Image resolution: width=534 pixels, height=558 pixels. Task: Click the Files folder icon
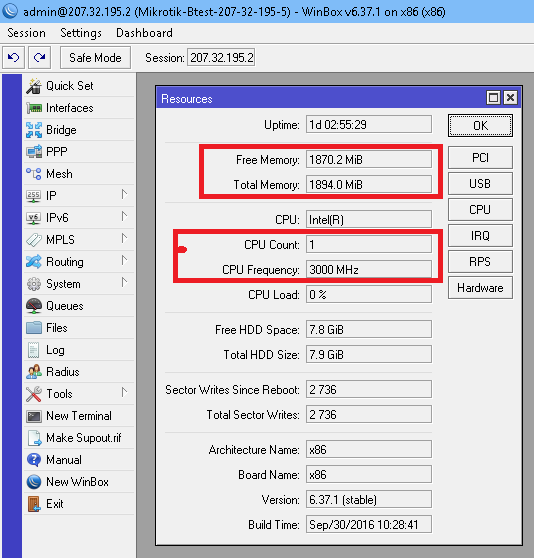(x=34, y=328)
